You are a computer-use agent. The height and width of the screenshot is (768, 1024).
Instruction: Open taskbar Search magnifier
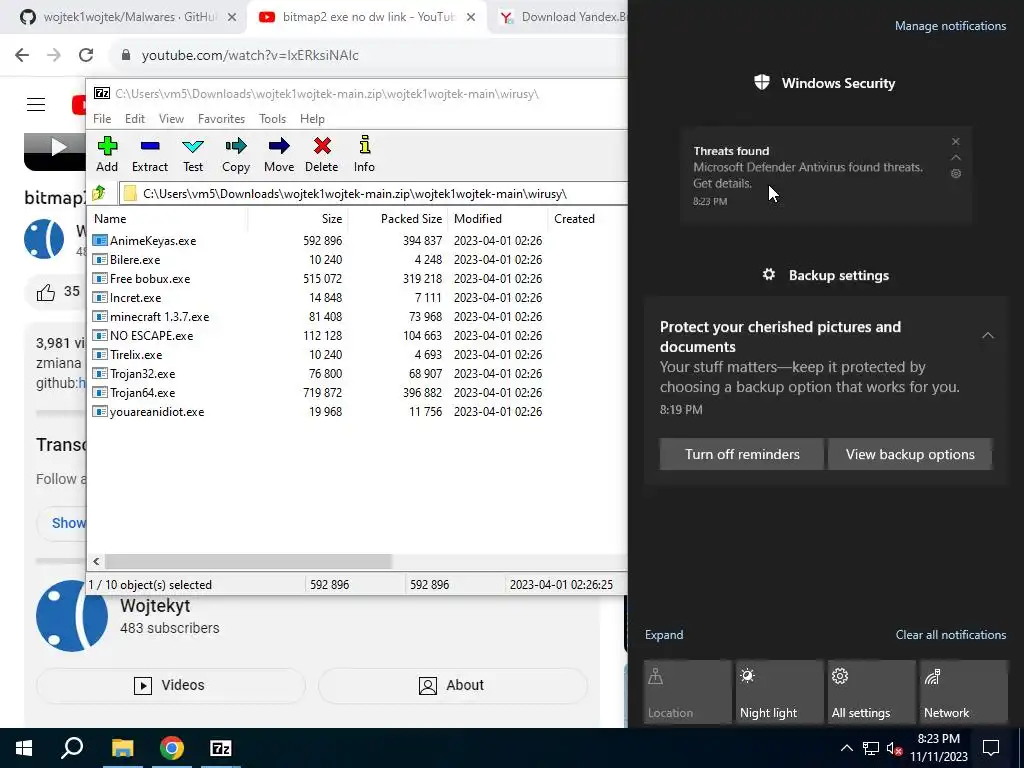click(72, 748)
